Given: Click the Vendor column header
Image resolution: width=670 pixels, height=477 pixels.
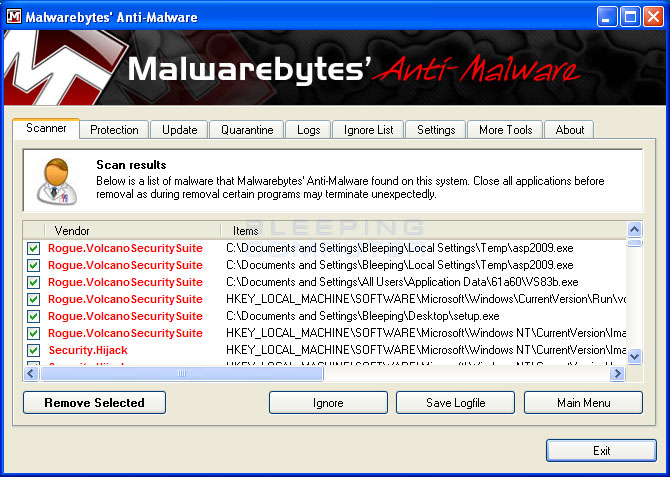Looking at the screenshot, I should coord(132,231).
